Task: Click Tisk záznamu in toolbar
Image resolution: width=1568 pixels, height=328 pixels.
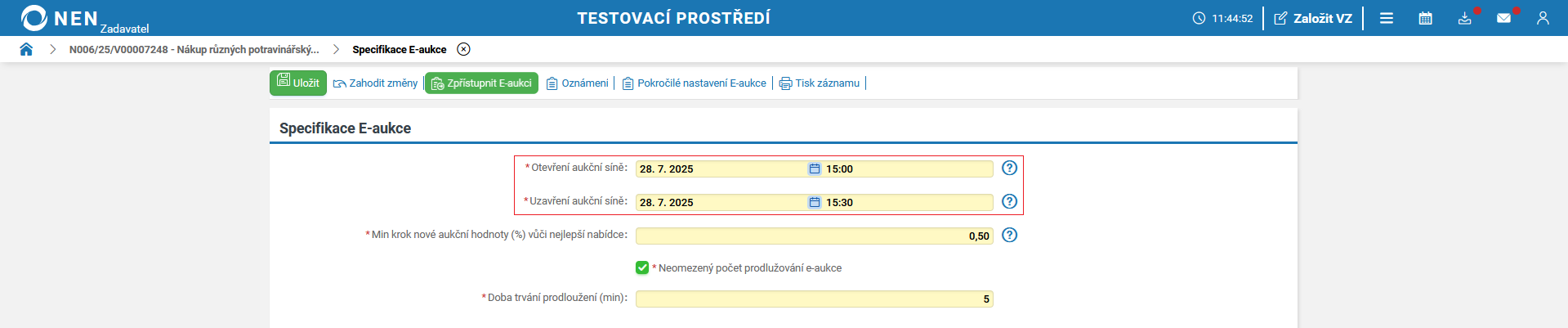Action: 820,83
